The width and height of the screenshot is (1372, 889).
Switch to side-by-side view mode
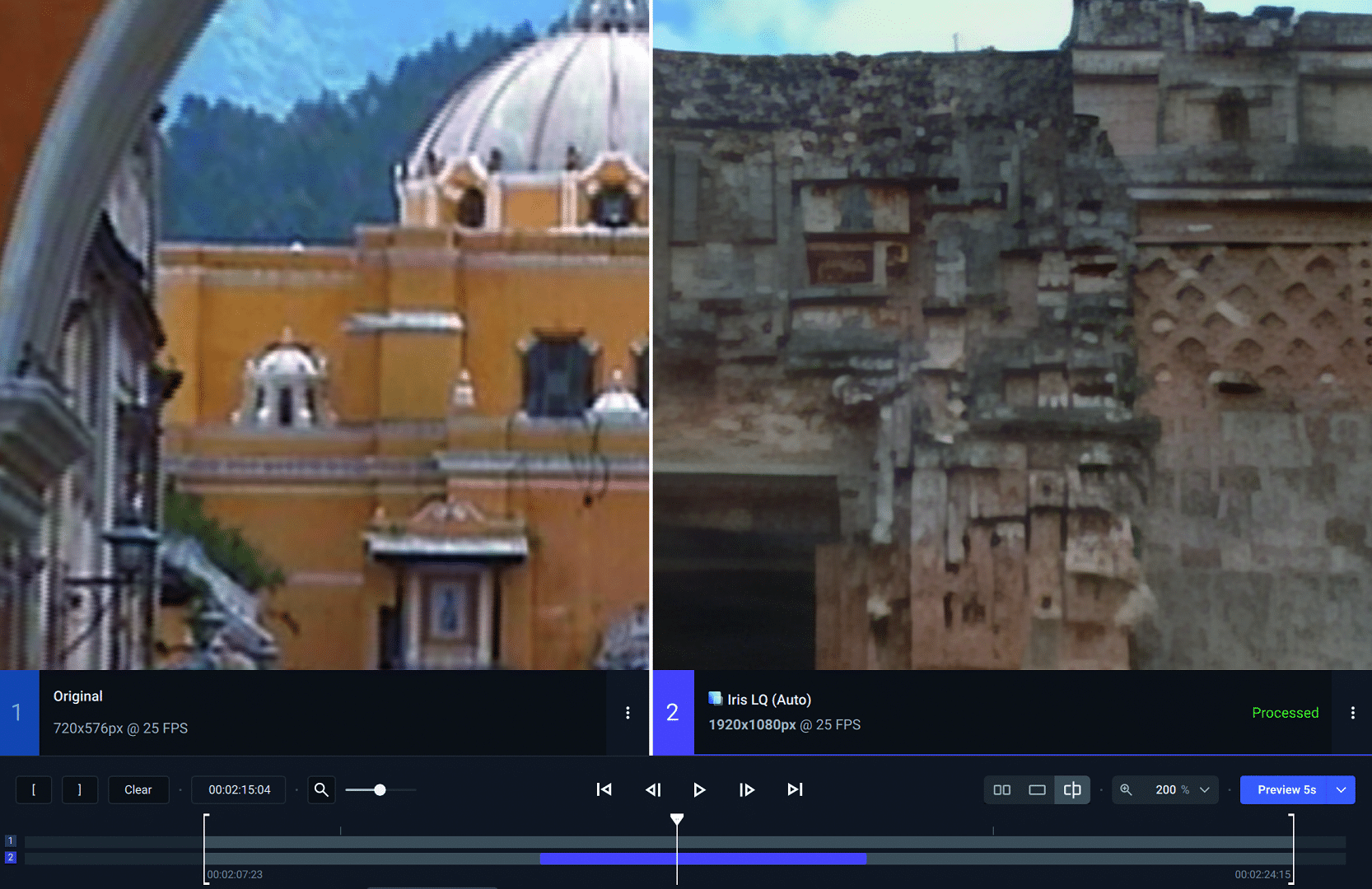(x=1002, y=789)
